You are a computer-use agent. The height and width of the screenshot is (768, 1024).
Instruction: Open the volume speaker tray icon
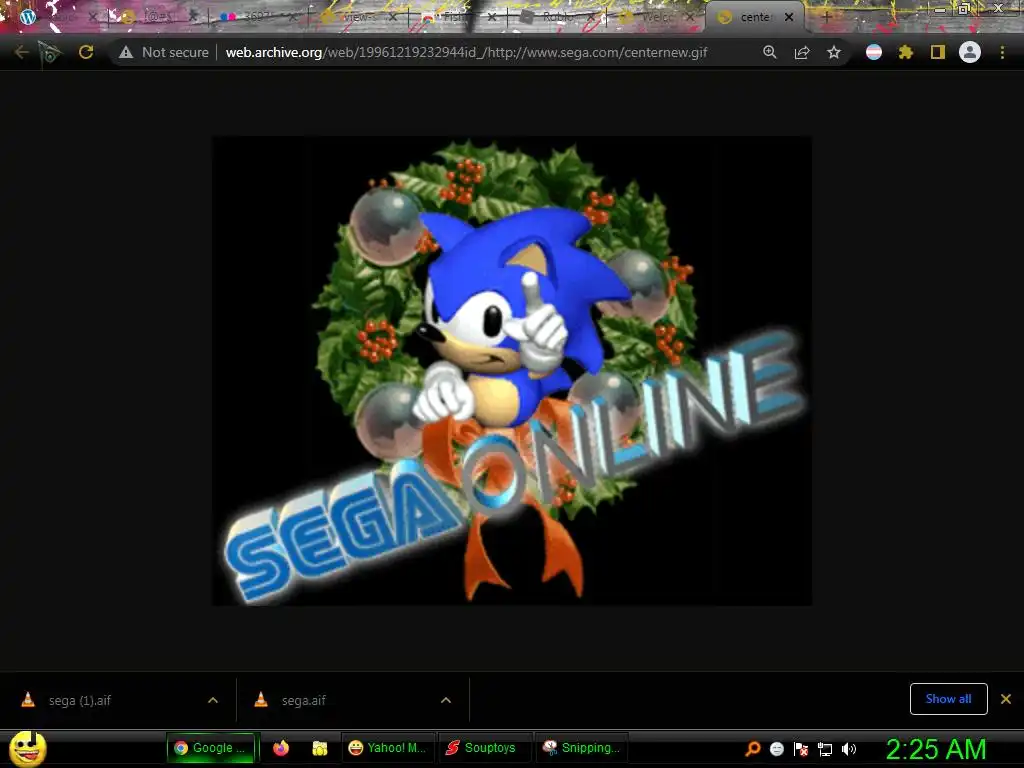click(849, 748)
